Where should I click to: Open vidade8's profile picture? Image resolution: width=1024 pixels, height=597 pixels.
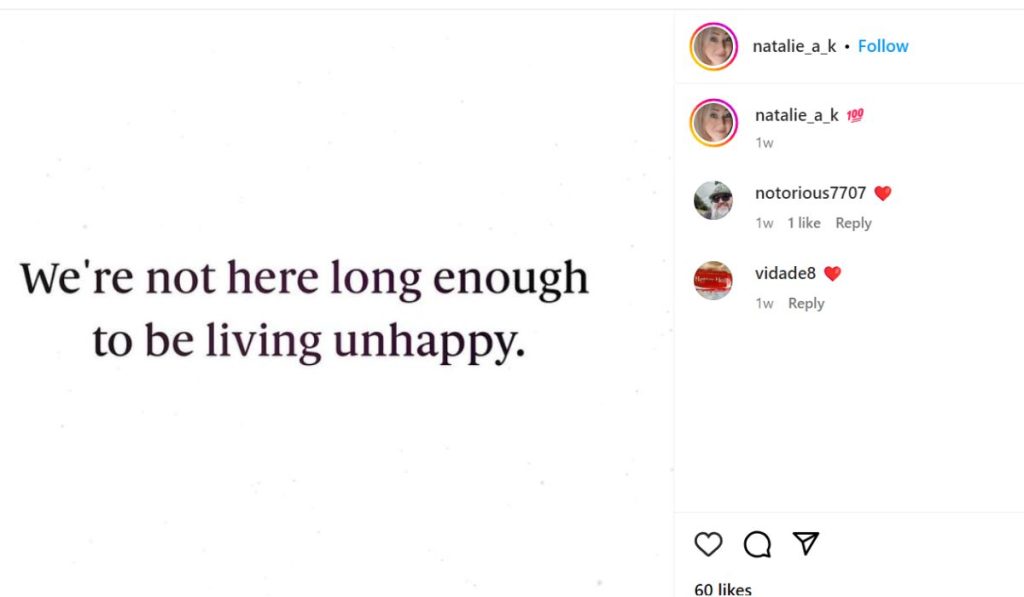point(714,280)
